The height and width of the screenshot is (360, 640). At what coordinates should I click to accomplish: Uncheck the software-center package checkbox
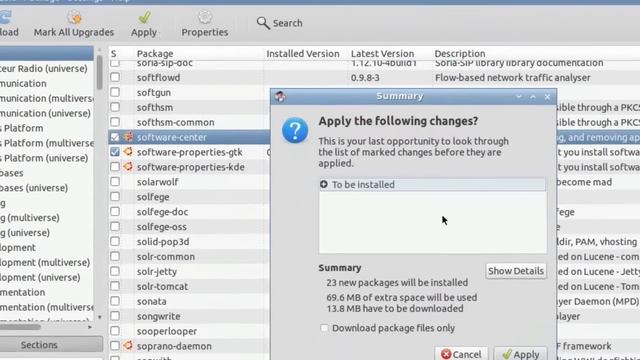pyautogui.click(x=115, y=137)
